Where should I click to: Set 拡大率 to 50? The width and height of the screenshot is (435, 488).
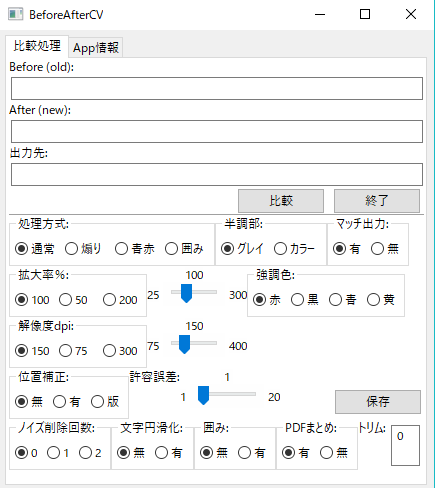click(73, 300)
